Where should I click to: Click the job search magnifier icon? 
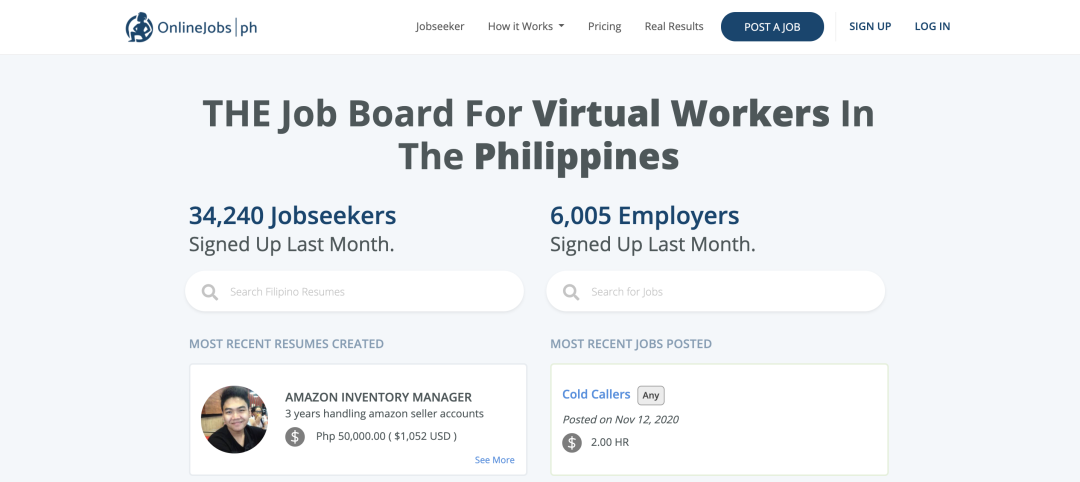571,292
